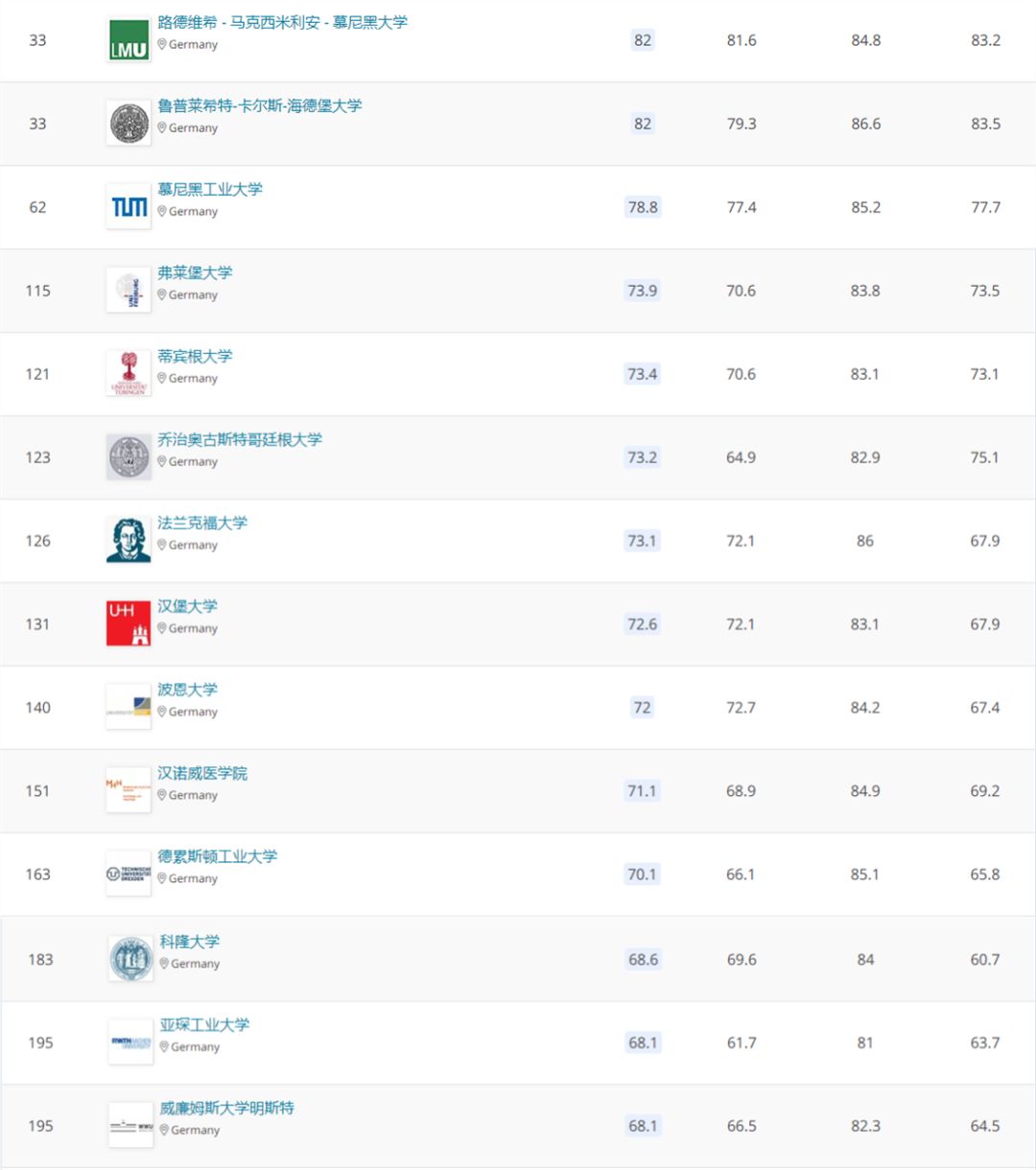Click the RWTH Aachen logo
1036x1170 pixels.
130,1042
